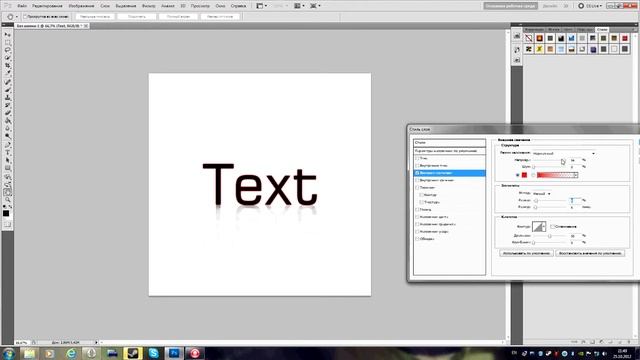Select the Move tool in the toolbox
This screenshot has width=640, height=360.
[7, 35]
